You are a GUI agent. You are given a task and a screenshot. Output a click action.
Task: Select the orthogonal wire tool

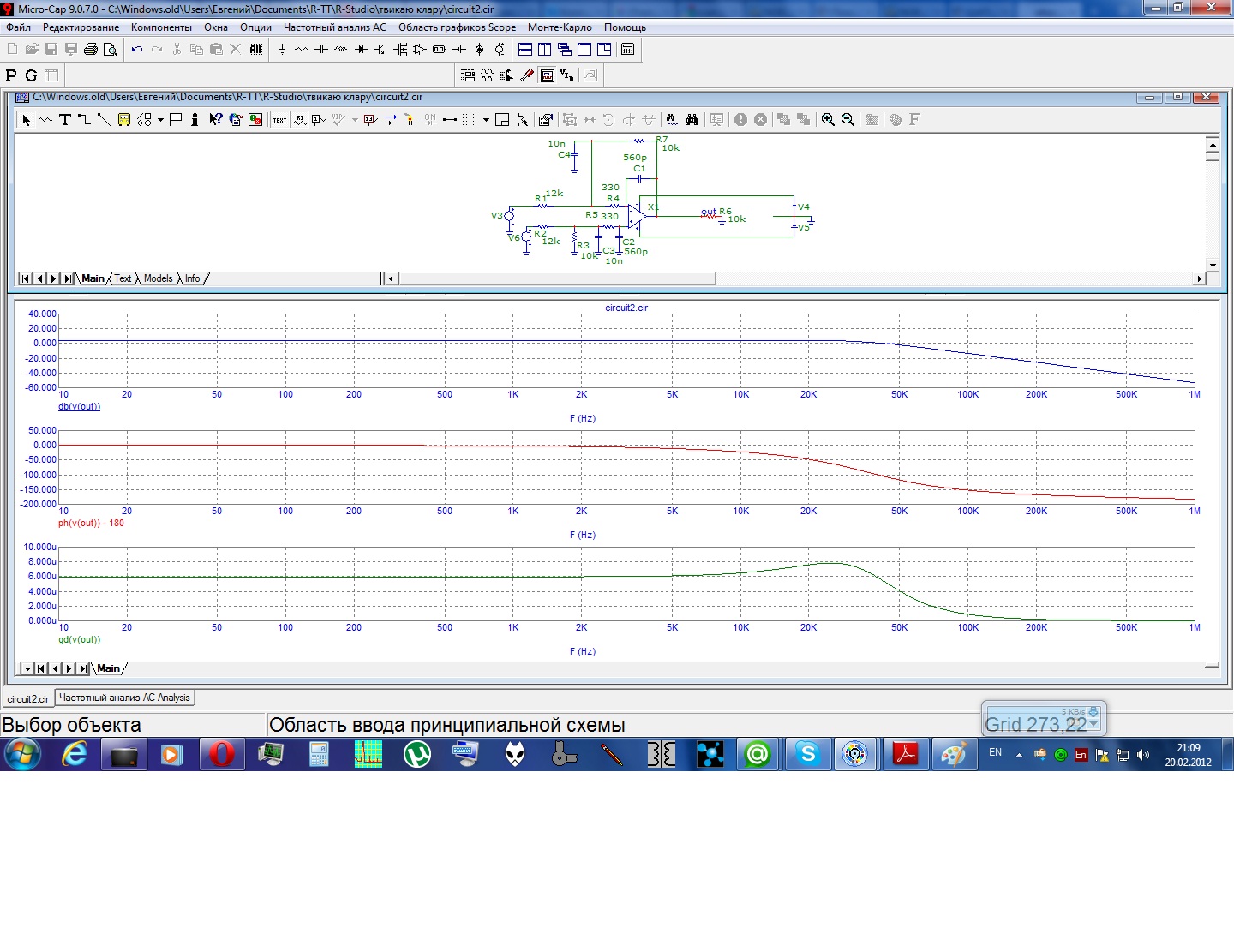[85, 120]
